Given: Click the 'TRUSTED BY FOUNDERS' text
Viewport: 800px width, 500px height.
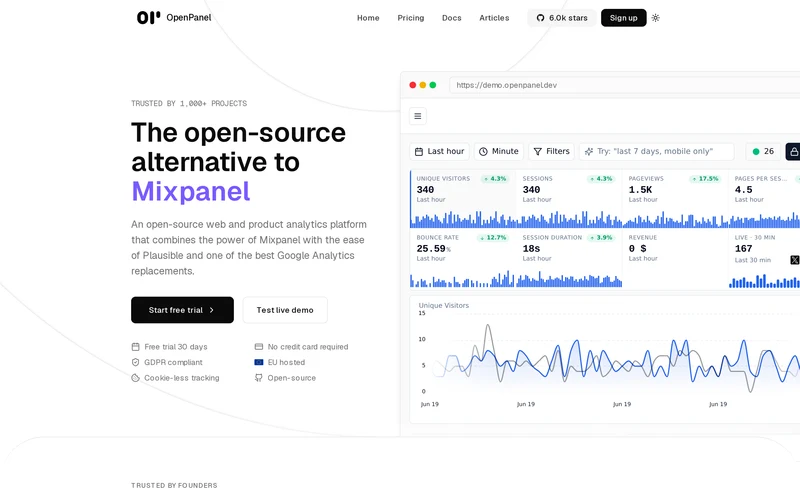Looking at the screenshot, I should coord(174,485).
